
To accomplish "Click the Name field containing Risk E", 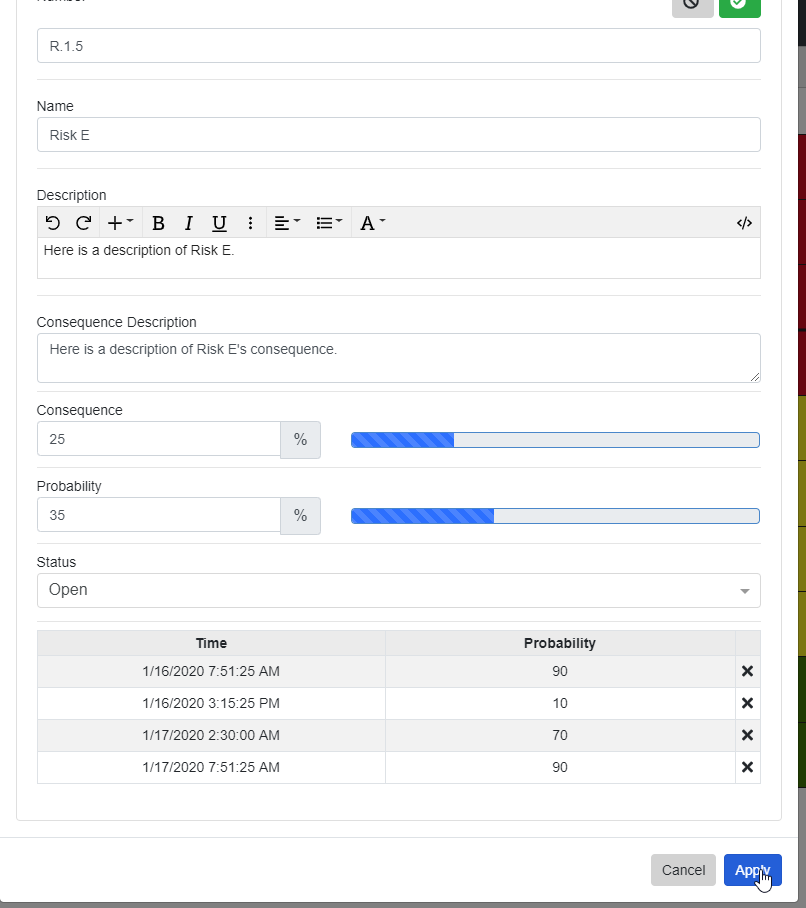I will 398,135.
